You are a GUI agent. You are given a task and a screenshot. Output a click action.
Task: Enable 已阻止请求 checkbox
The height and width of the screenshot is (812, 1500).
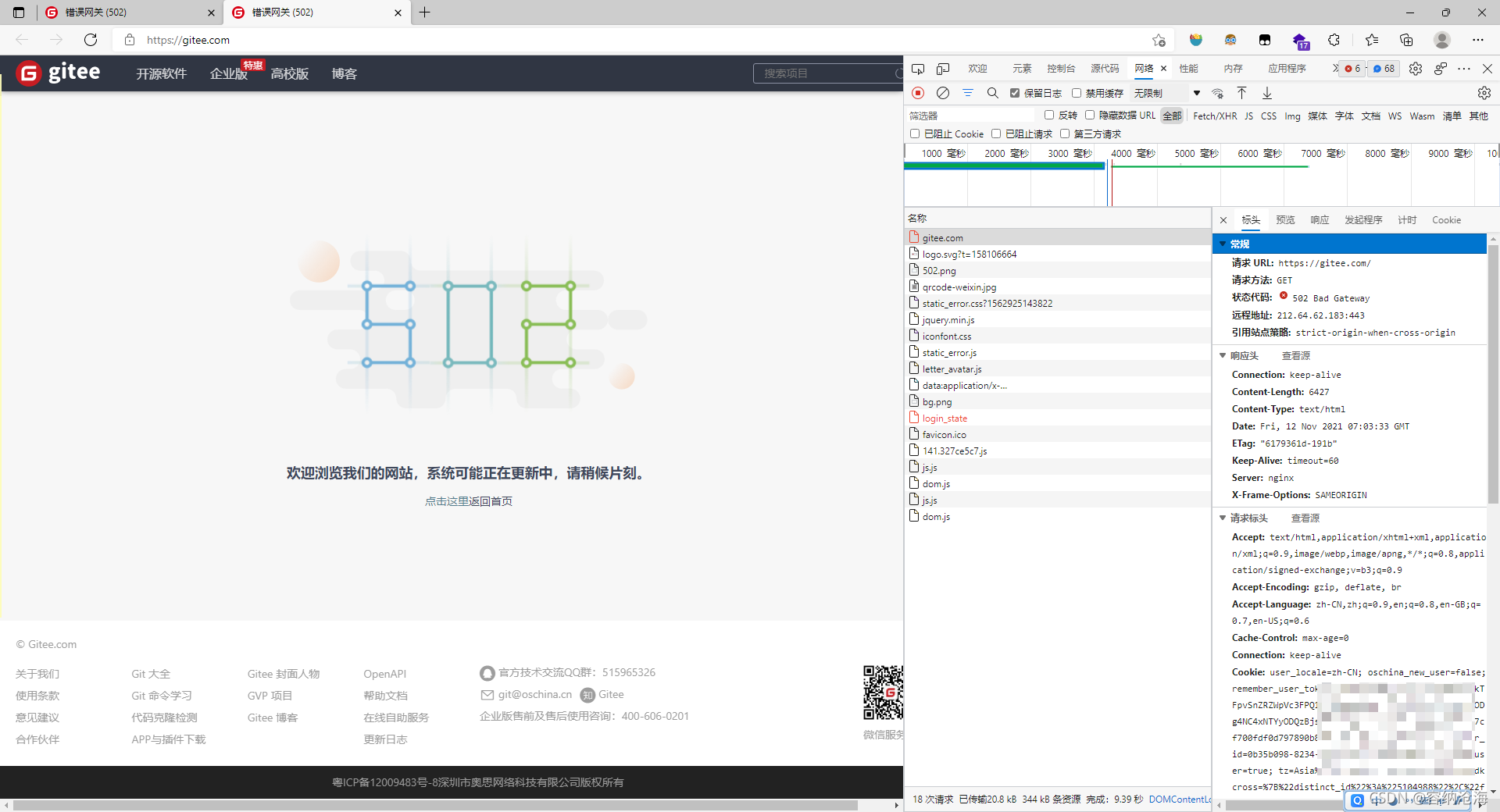996,134
